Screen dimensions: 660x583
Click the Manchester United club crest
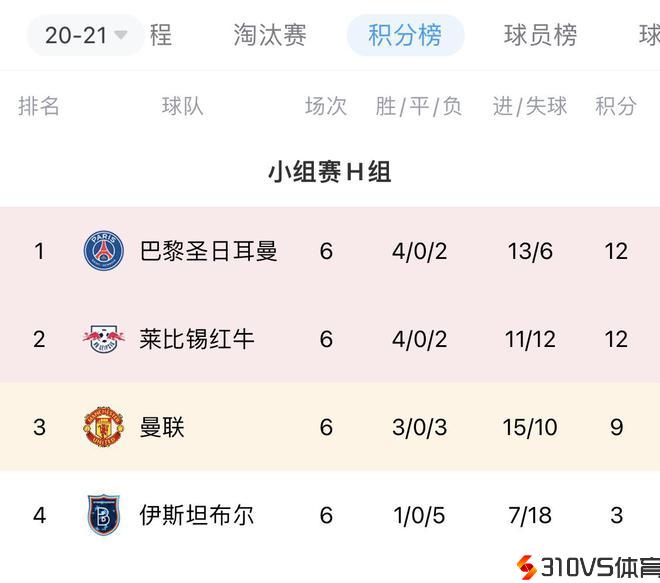point(103,427)
